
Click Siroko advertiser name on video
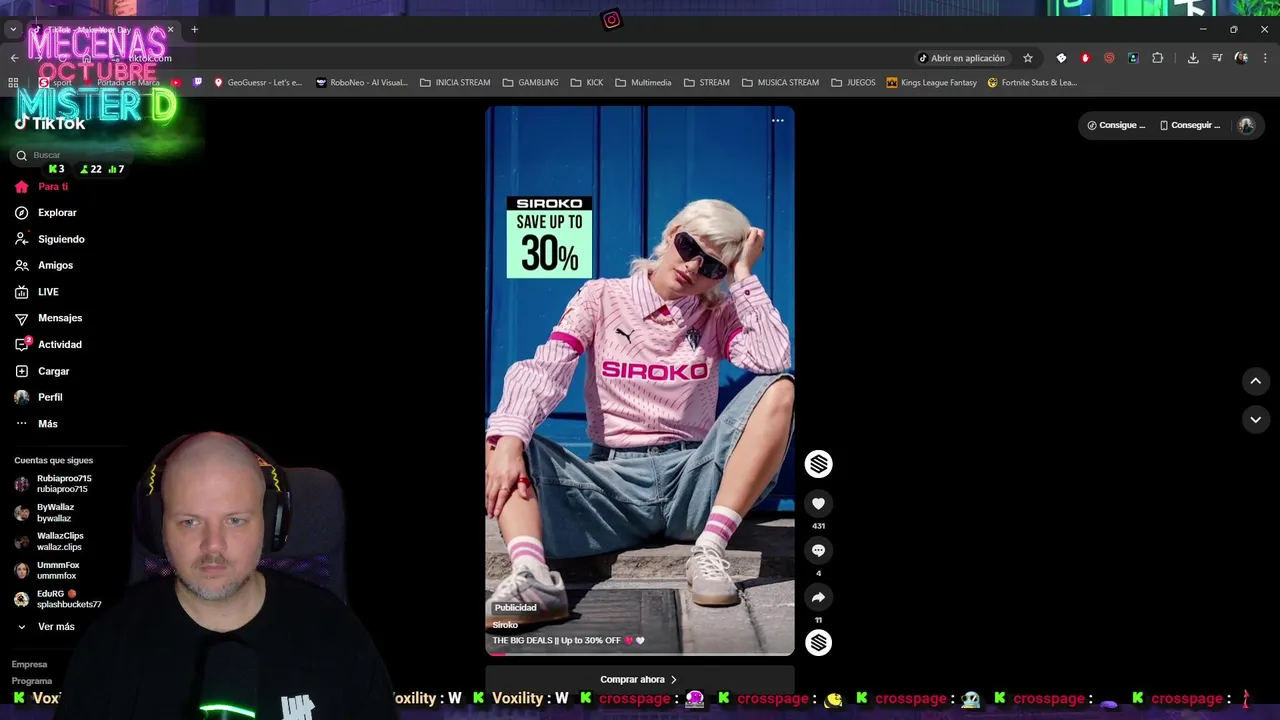click(x=505, y=625)
